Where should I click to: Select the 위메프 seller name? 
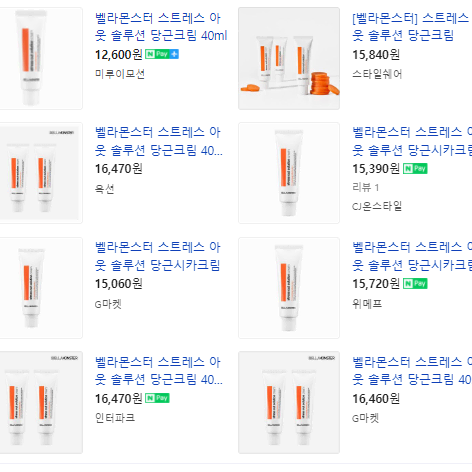367,303
